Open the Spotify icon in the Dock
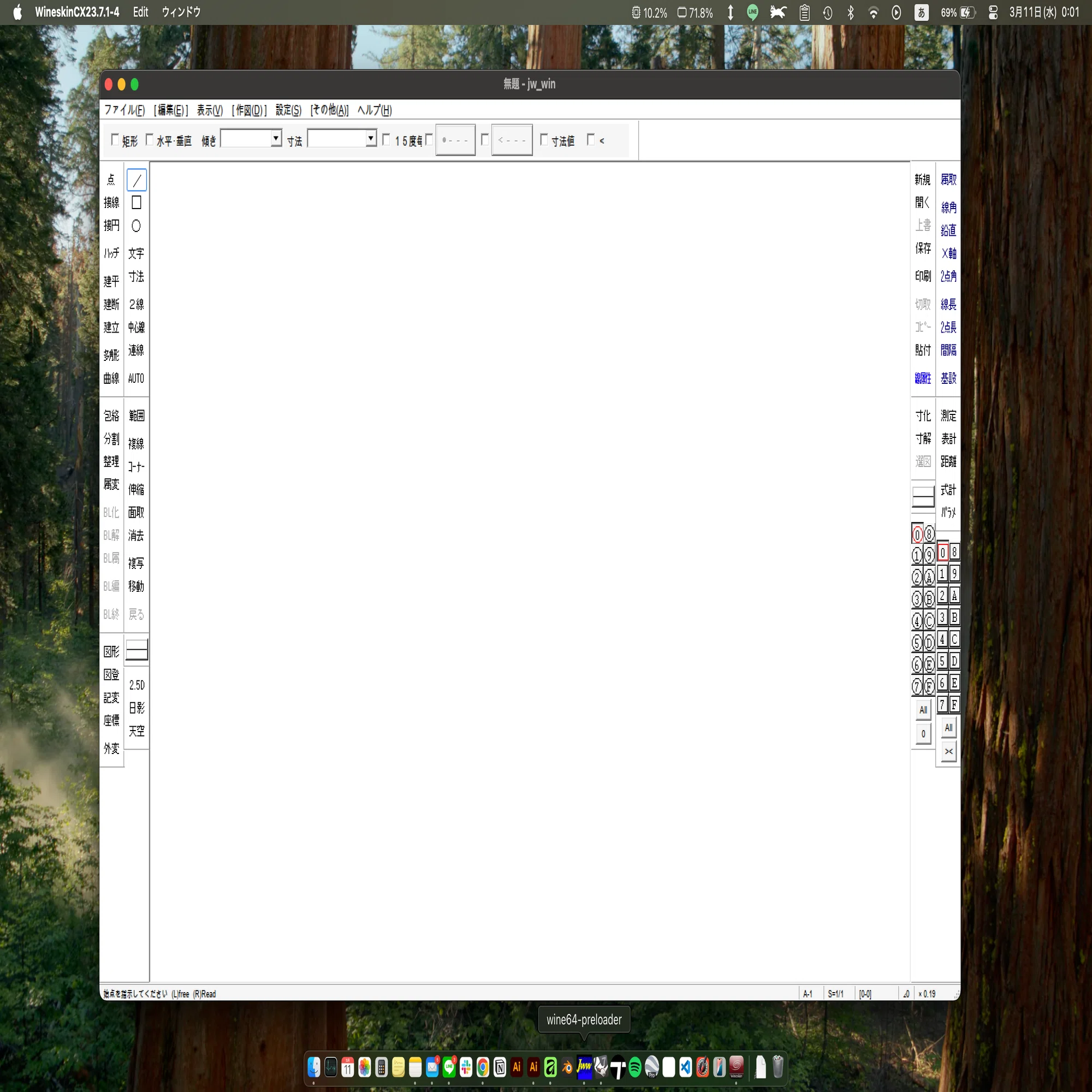Viewport: 1092px width, 1092px height. 635,1067
